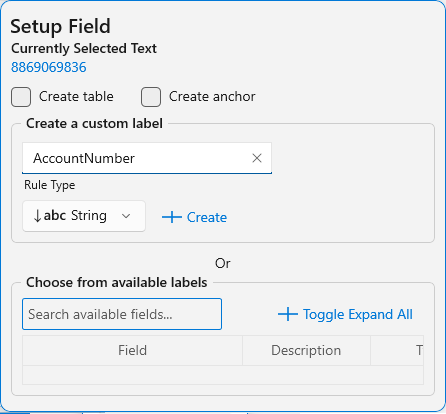Image resolution: width=446 pixels, height=414 pixels.
Task: Click the selected text 8869069836
Action: point(49,67)
